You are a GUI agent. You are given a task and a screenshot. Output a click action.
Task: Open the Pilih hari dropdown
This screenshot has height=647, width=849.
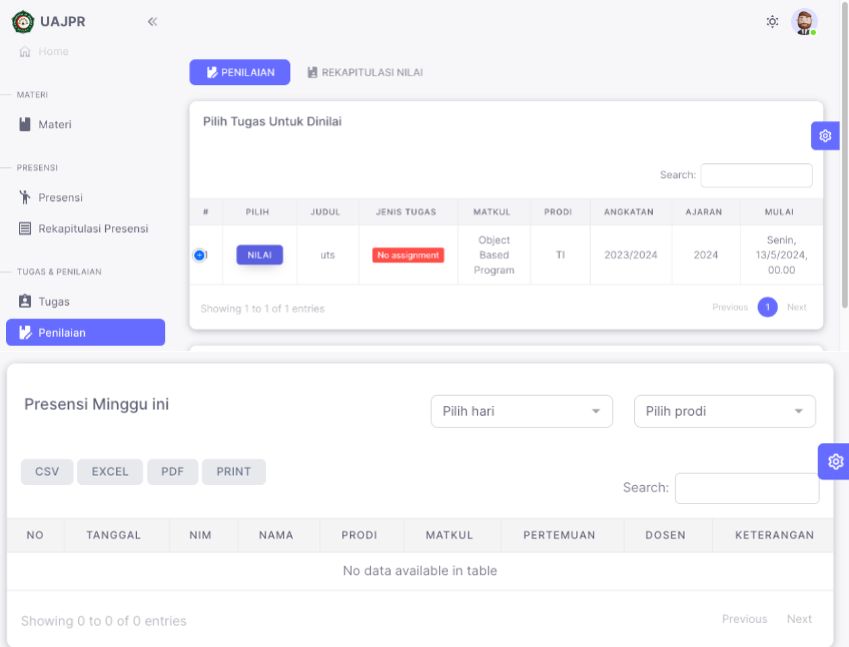521,411
